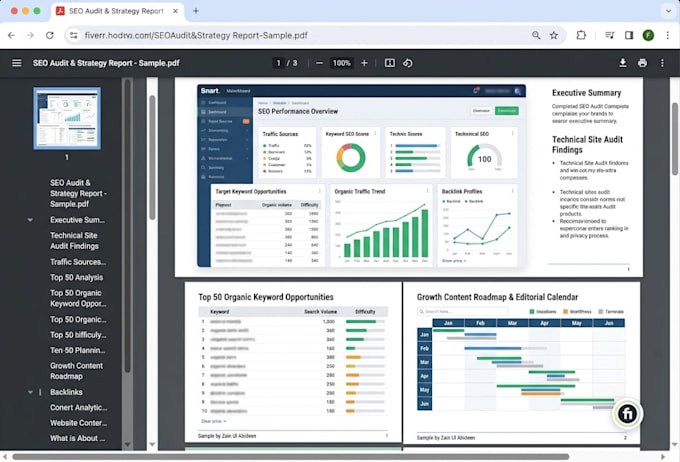Open Traffic Sources outline item
Screen dimensions: 680x462
pyautogui.click(x=78, y=262)
